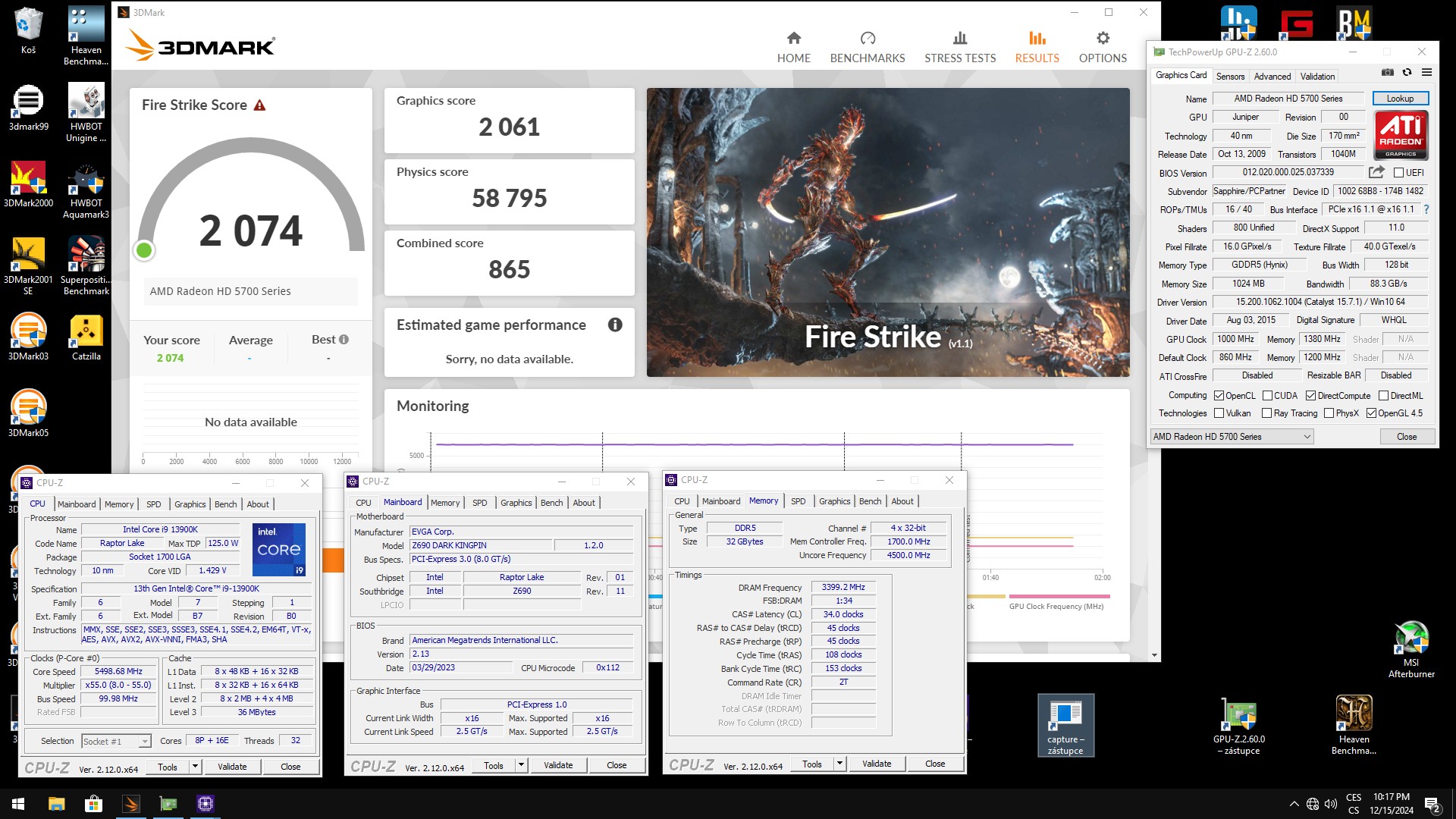Open the SPD tab in the CPU-Z Memory window
This screenshot has height=819, width=1456.
click(798, 501)
